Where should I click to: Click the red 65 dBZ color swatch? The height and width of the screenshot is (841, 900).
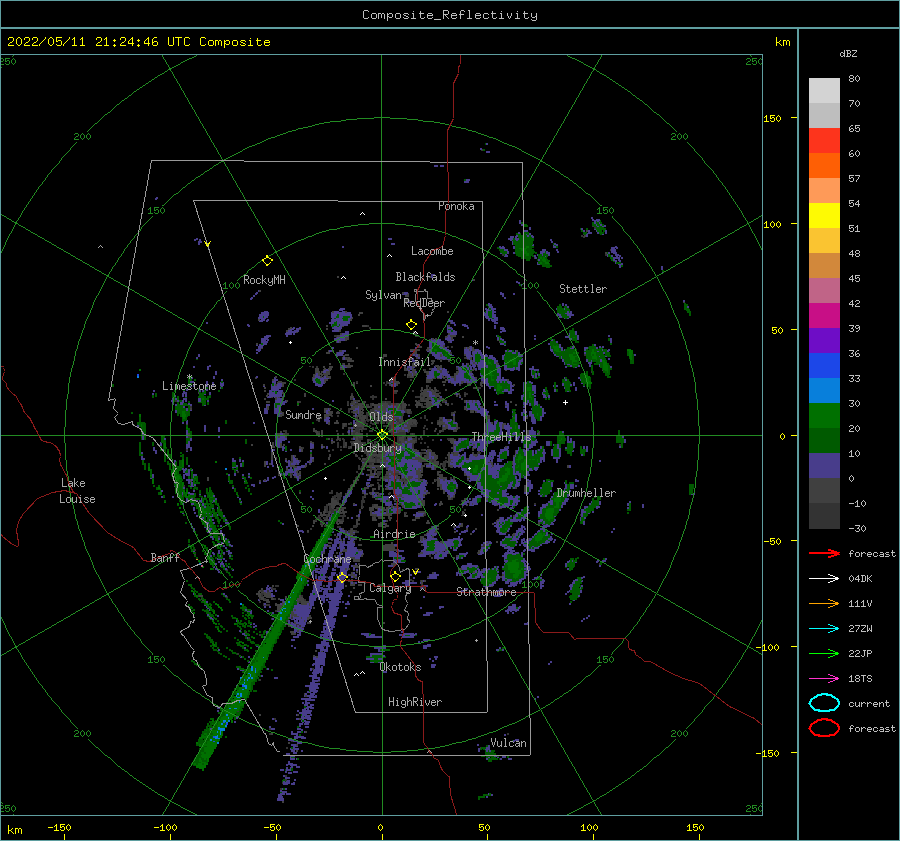pyautogui.click(x=824, y=141)
